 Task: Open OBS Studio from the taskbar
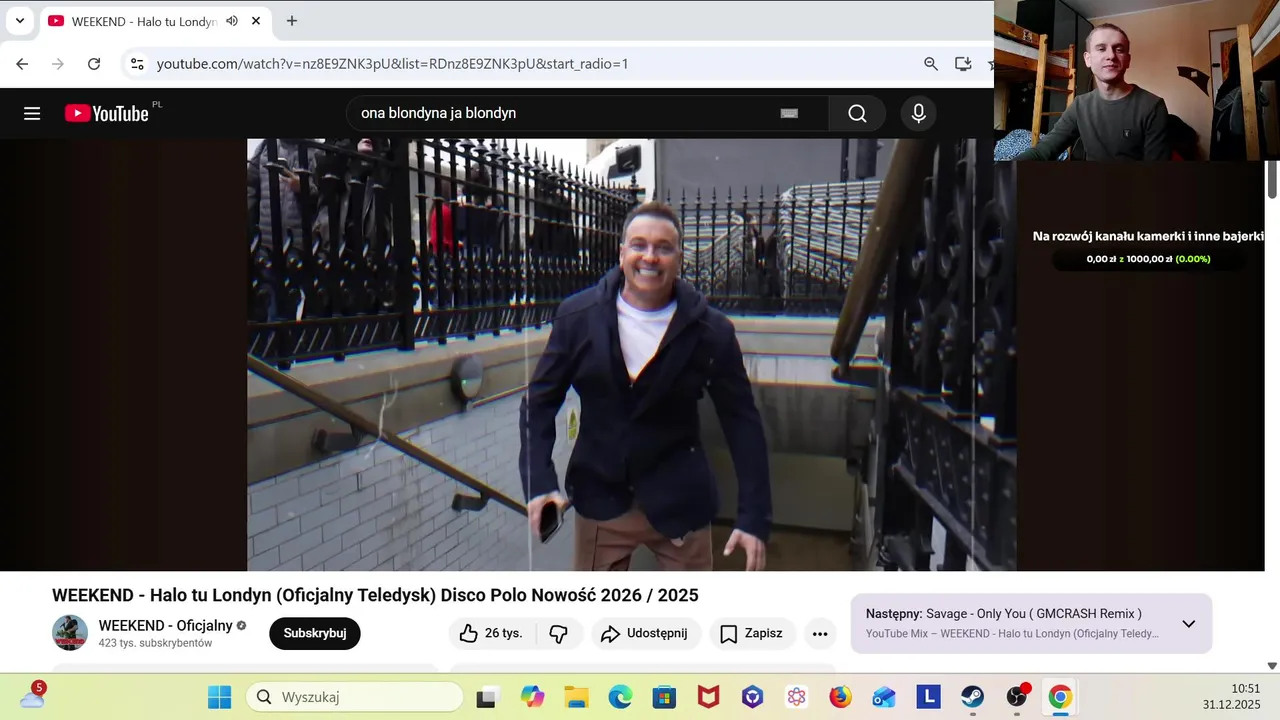click(x=1016, y=697)
